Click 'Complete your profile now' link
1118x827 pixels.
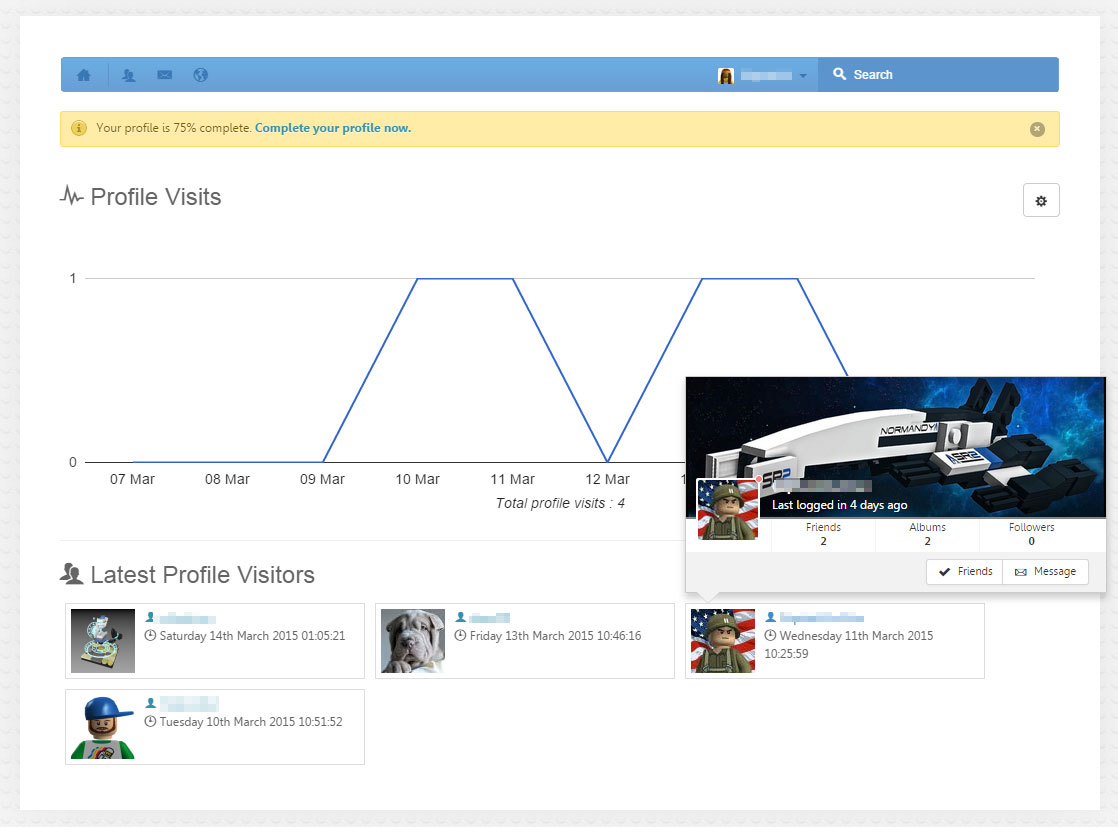tap(332, 128)
